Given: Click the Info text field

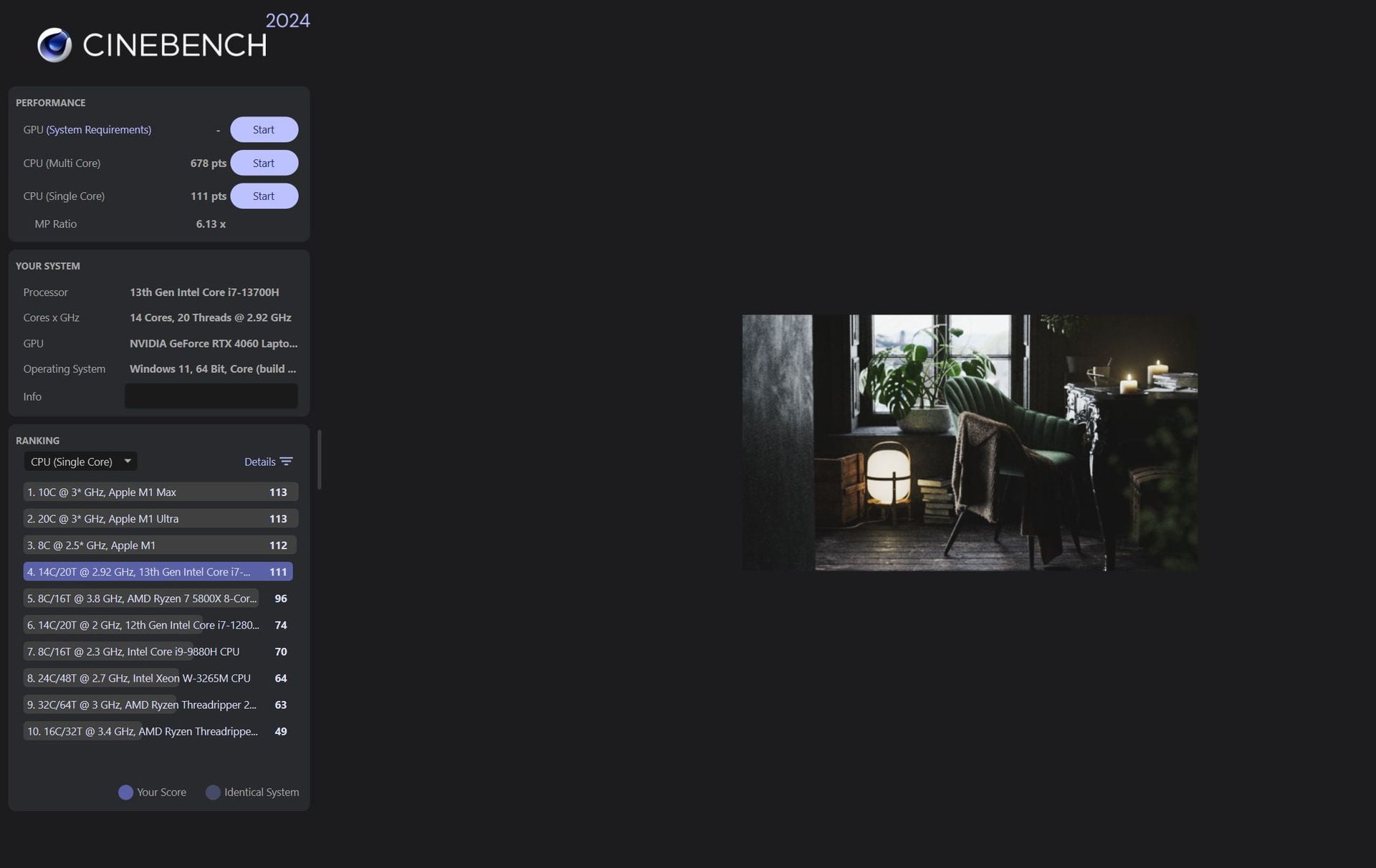Looking at the screenshot, I should pos(211,396).
